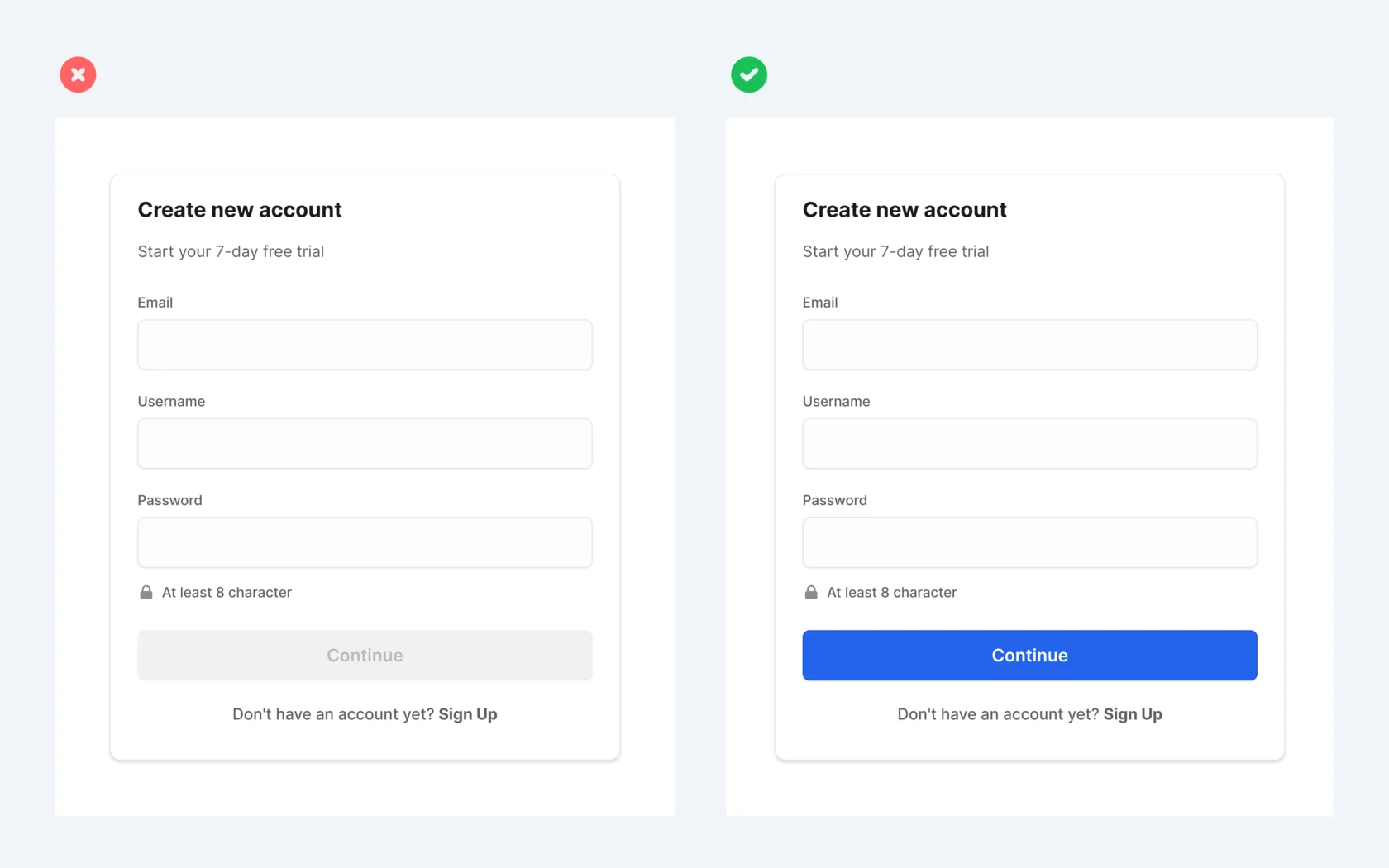Click the blue Continue button
This screenshot has height=868, width=1389.
[1029, 656]
